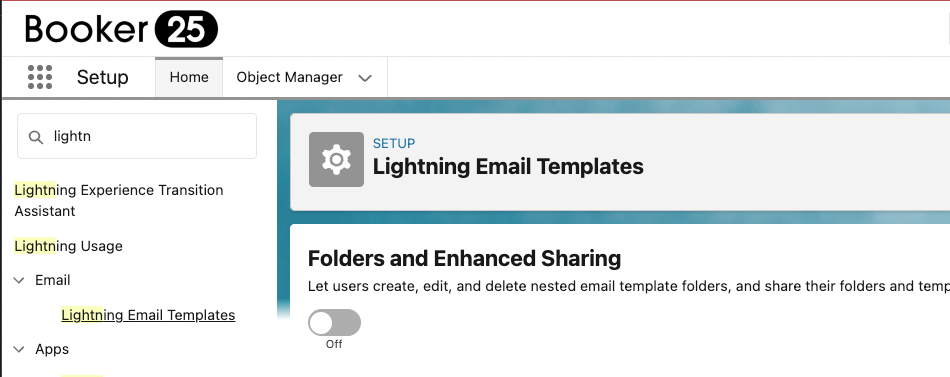
Task: Click the Off label under the toggle
Action: (x=334, y=344)
